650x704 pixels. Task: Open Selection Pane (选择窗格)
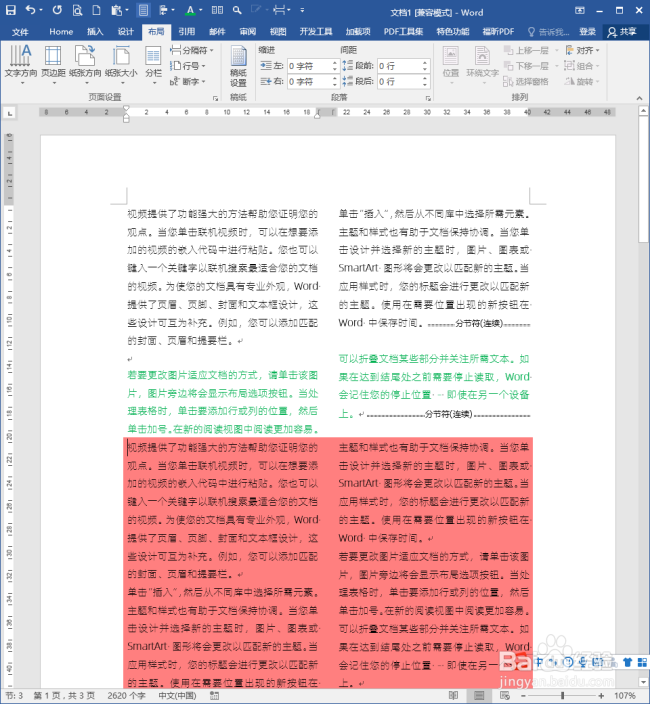pyautogui.click(x=527, y=81)
